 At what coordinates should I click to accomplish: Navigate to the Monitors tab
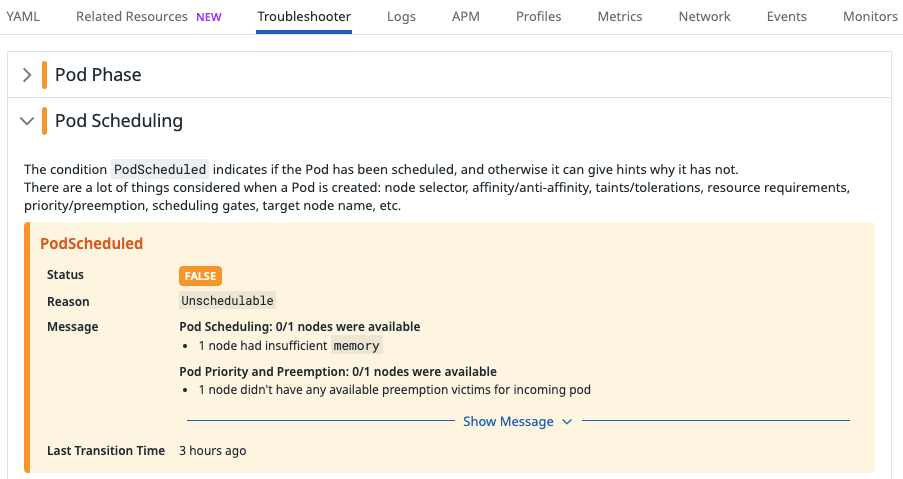point(870,17)
